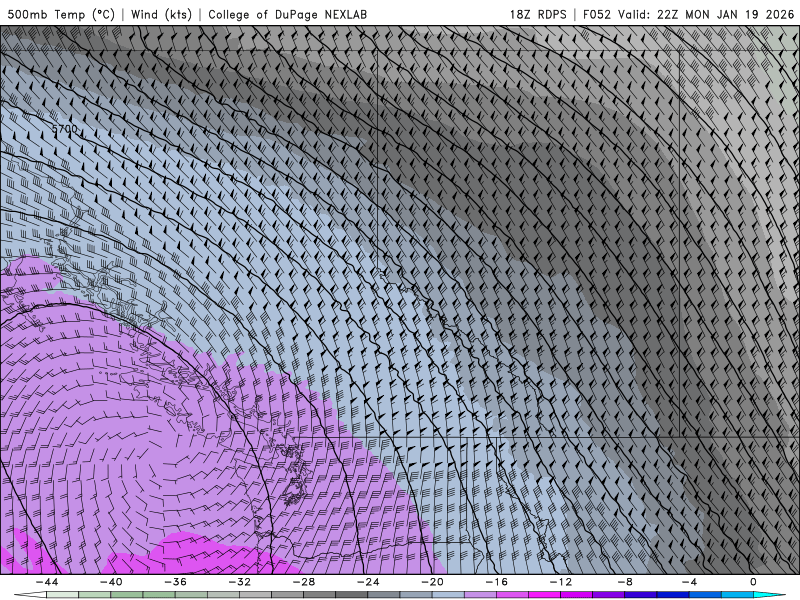Click the "-20" color scale label

coord(432,582)
